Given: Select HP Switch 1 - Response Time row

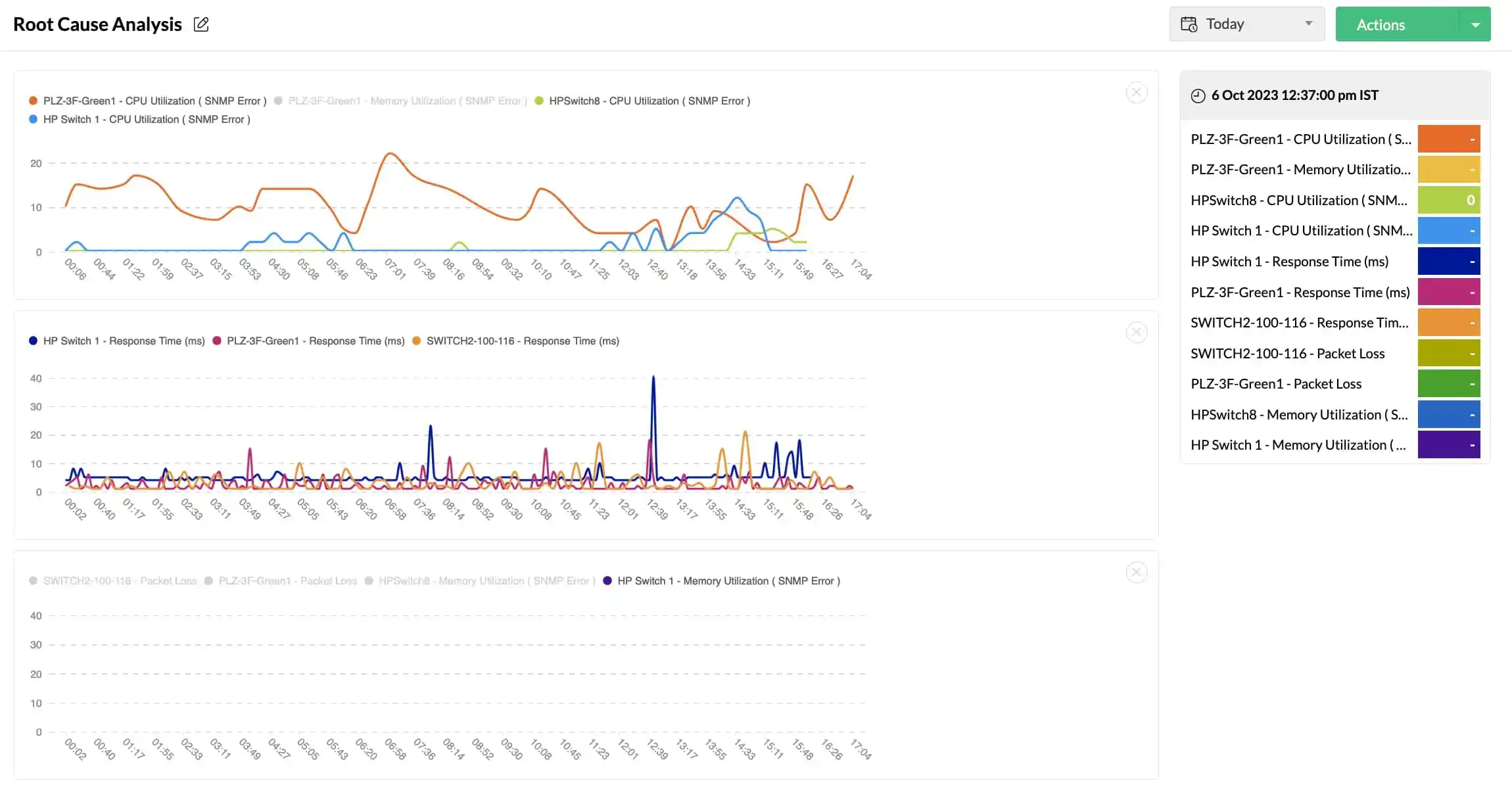Looking at the screenshot, I should tap(1289, 262).
